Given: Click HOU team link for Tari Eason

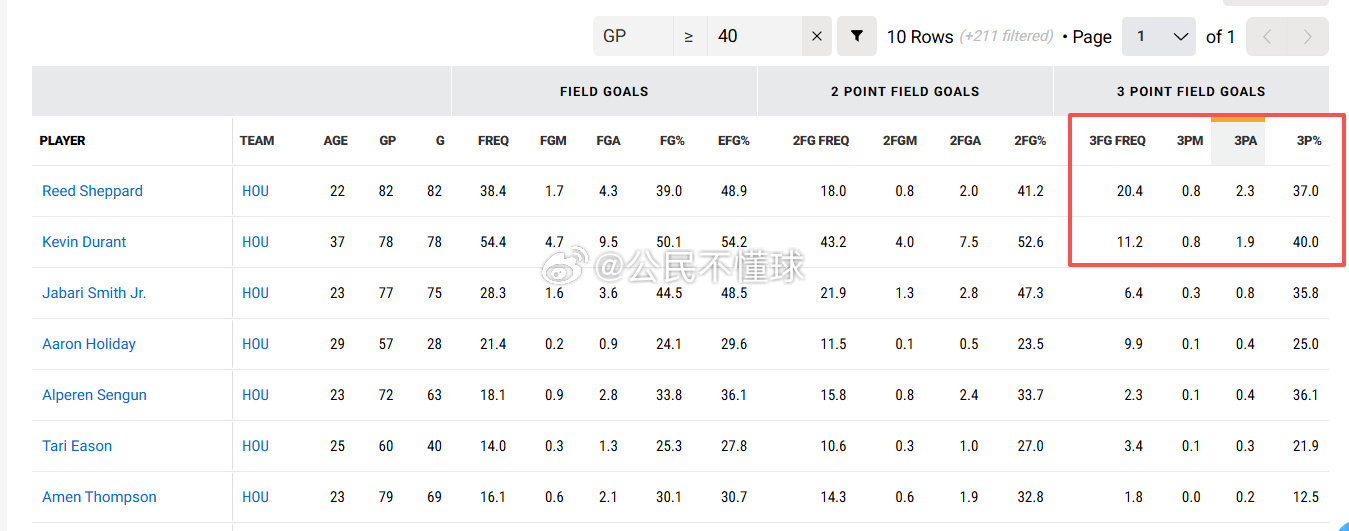Looking at the screenshot, I should click(255, 446).
